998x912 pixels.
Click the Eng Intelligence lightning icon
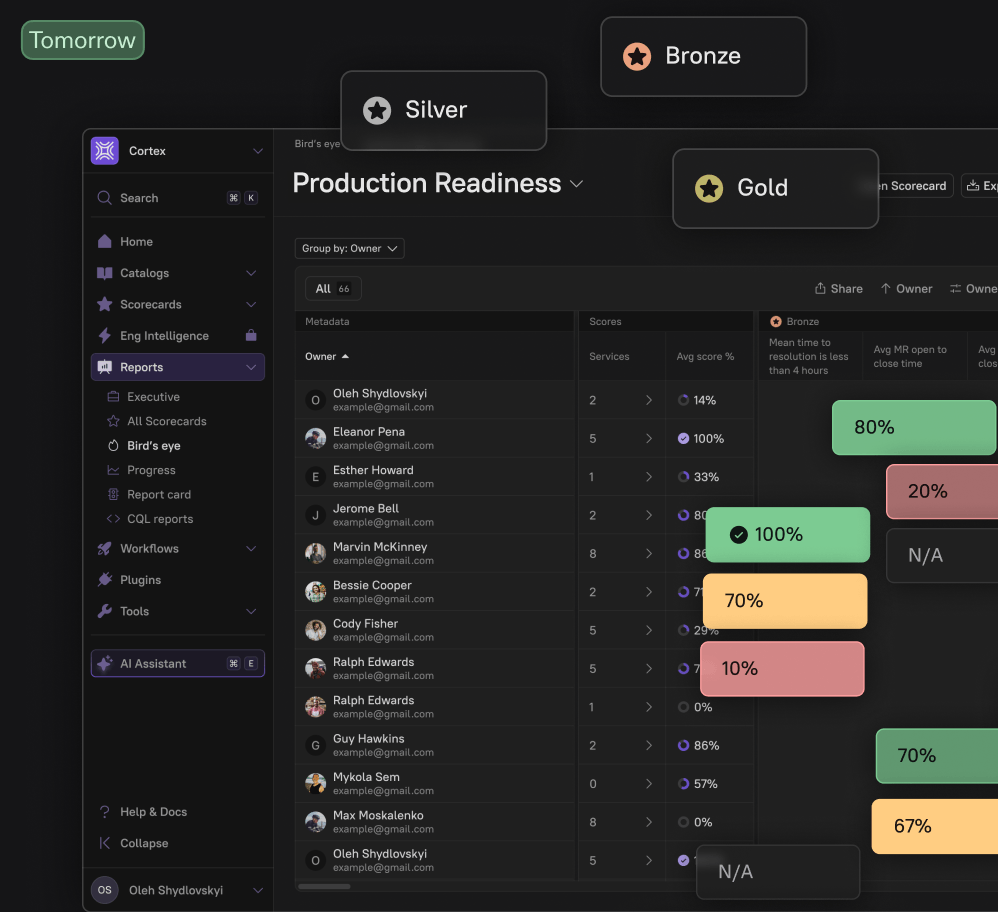tap(105, 335)
